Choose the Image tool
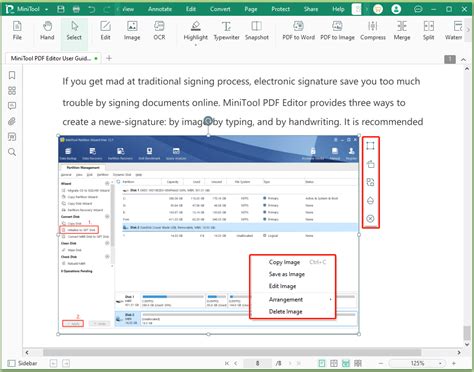 [x=132, y=30]
